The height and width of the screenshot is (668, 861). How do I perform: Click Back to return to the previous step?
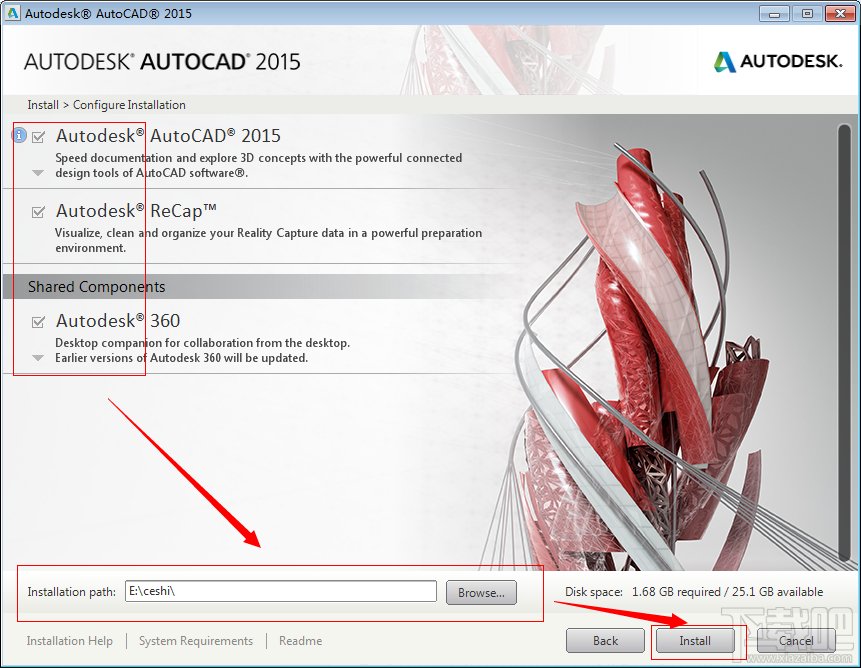click(x=605, y=641)
